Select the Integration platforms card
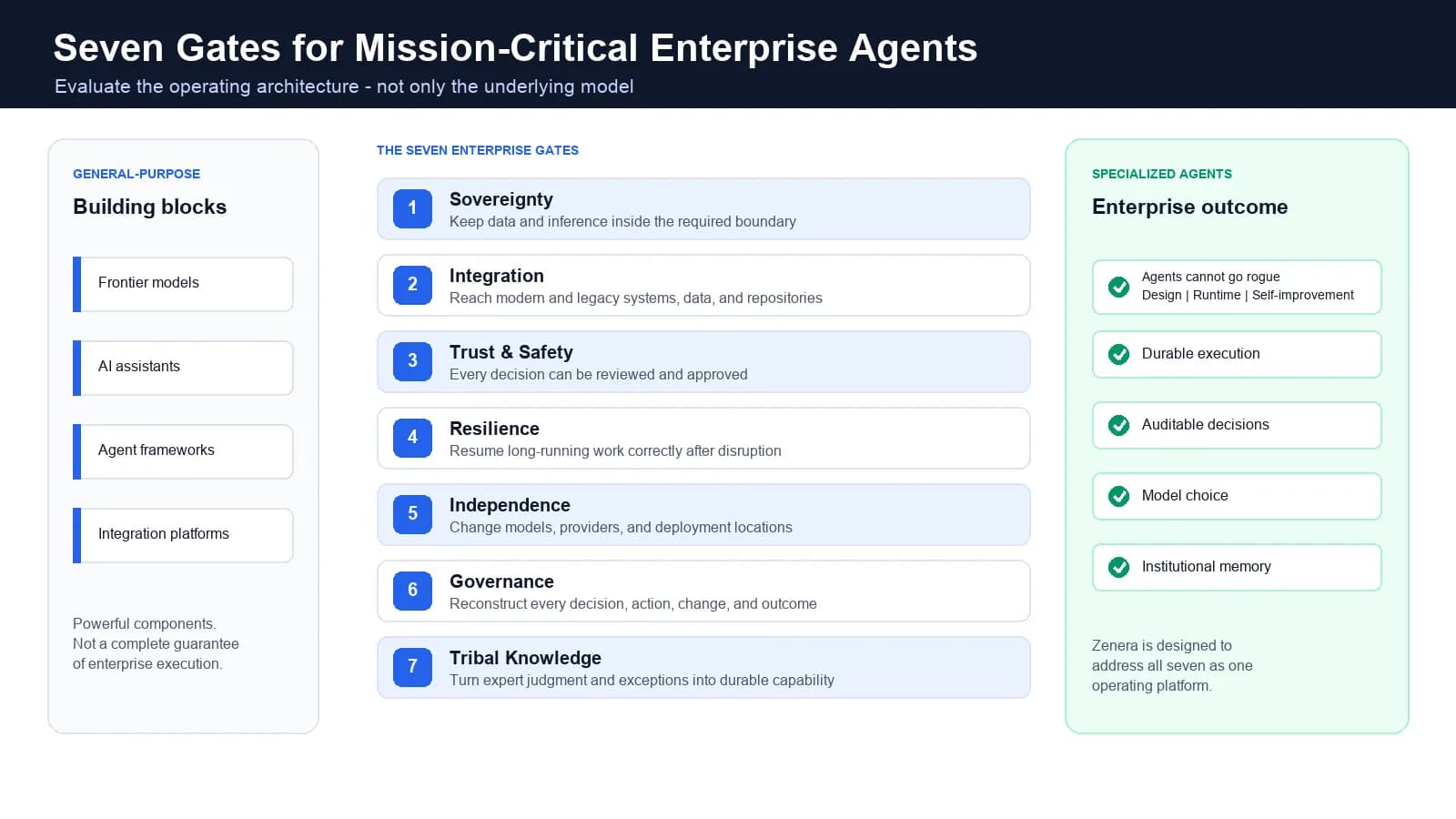The image size is (1456, 819). 183,535
